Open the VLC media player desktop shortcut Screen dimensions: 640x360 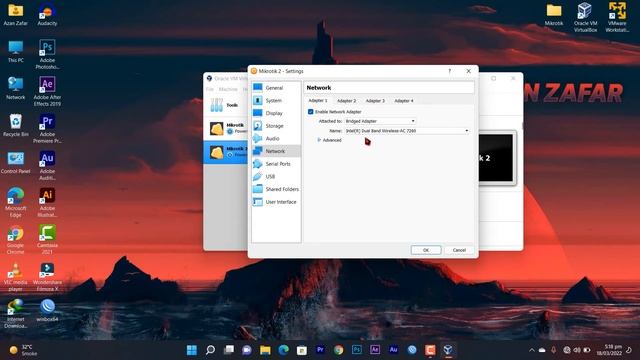coord(16,277)
